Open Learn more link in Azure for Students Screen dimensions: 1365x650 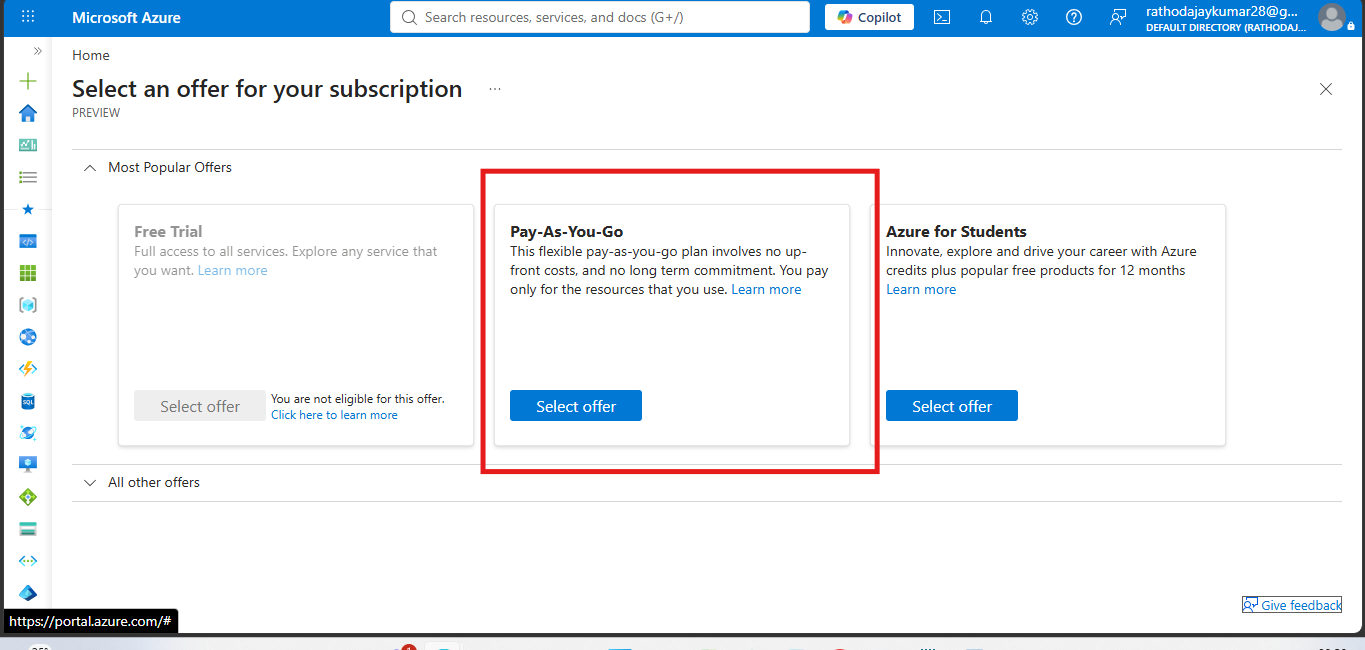921,289
